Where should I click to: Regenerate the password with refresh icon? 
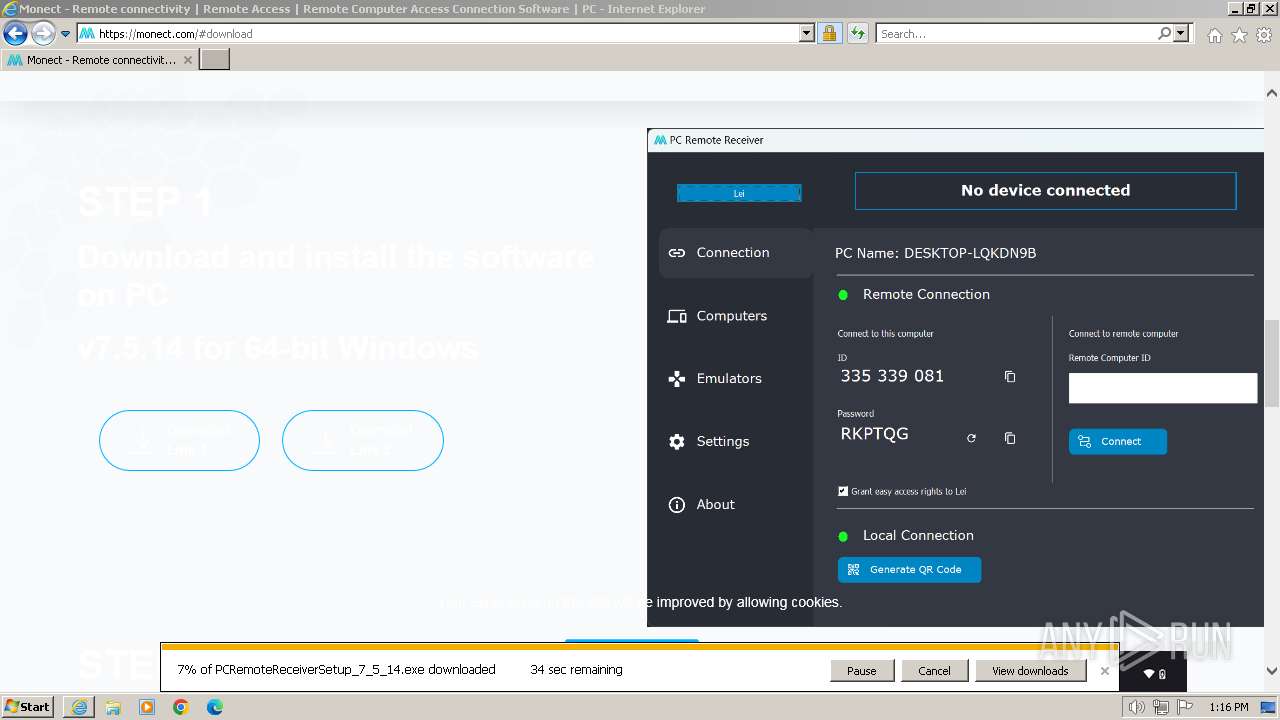pos(971,438)
